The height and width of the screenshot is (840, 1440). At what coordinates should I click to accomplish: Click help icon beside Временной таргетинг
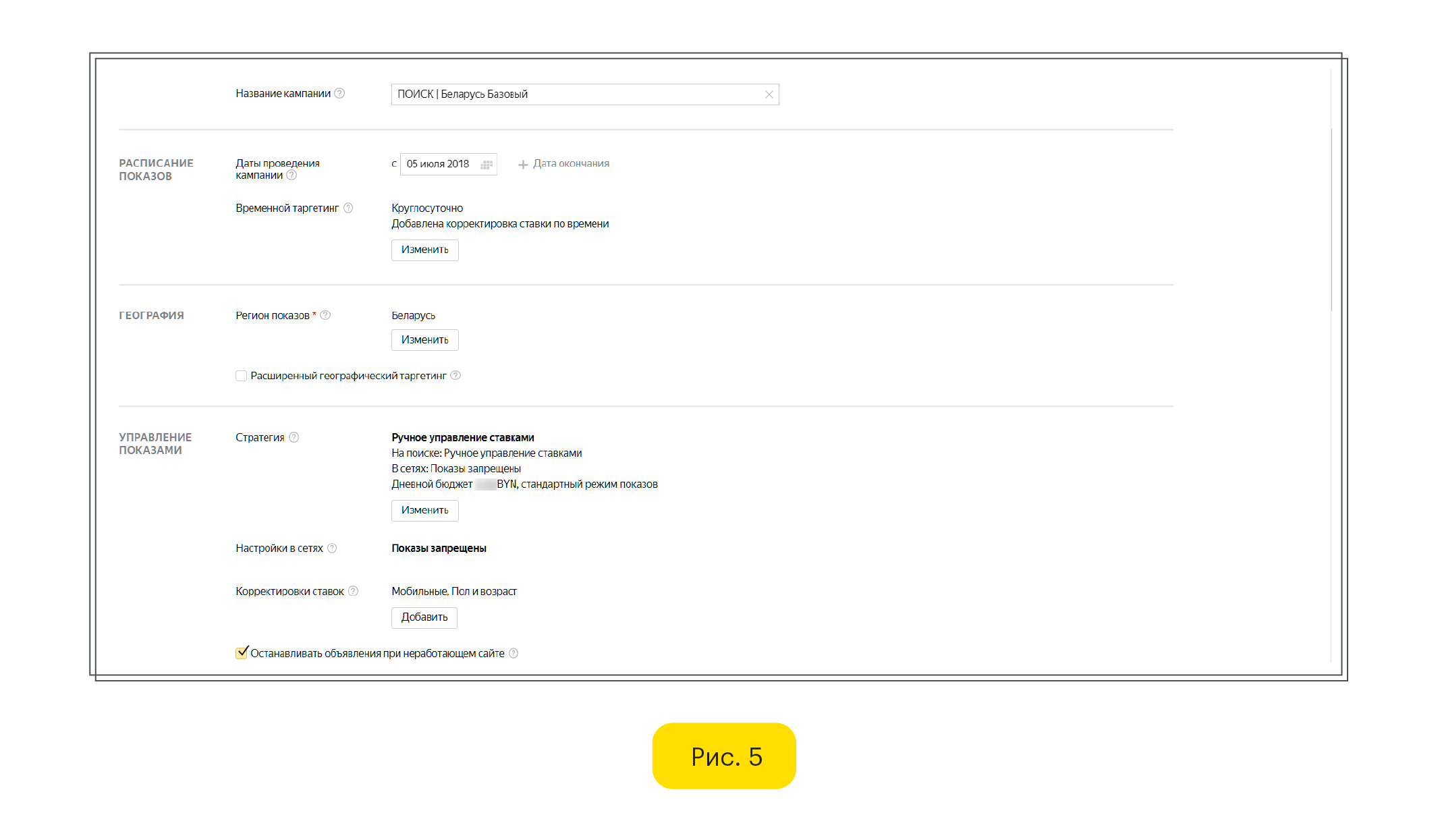click(348, 208)
